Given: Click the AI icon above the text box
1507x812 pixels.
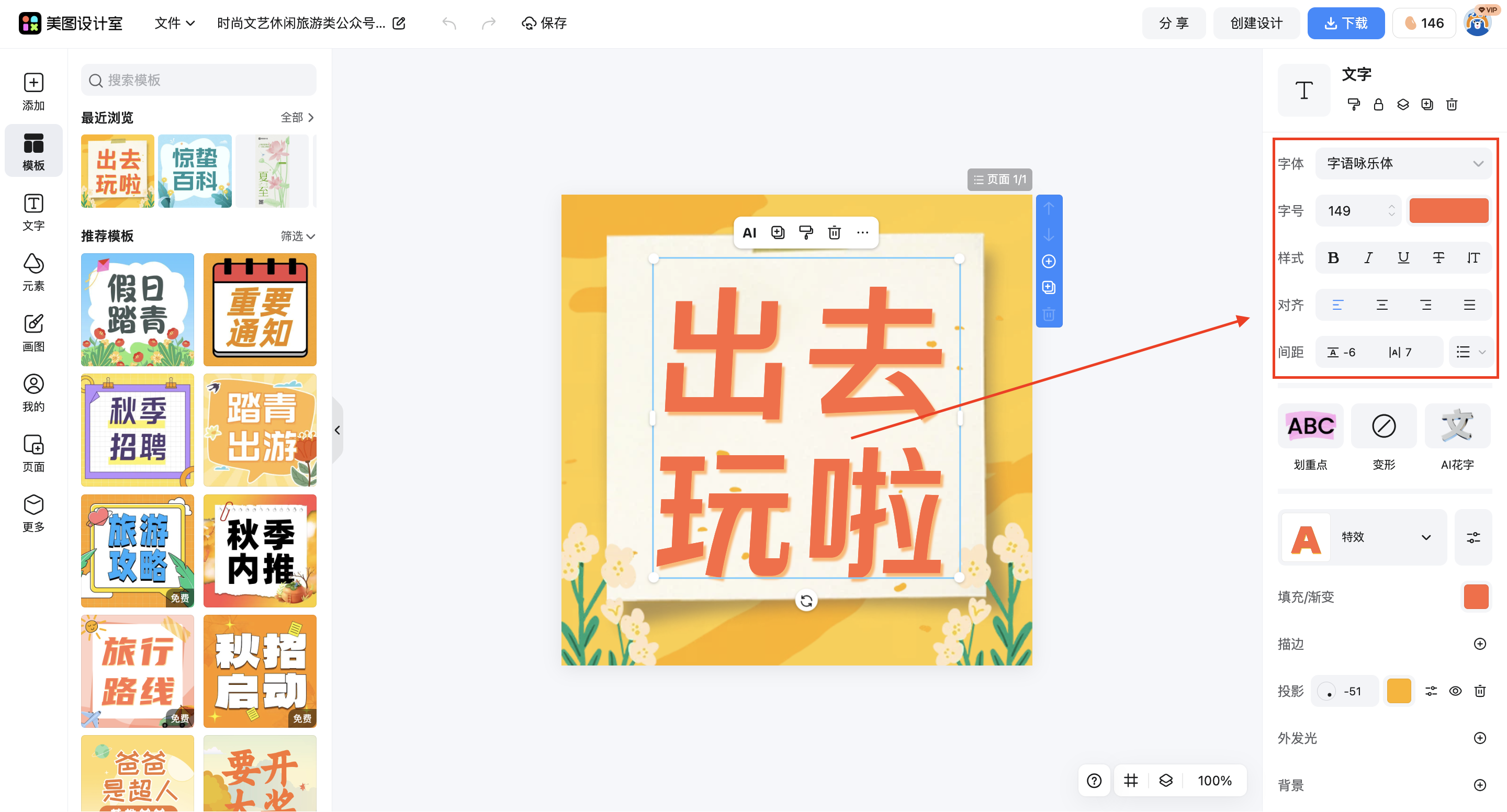Looking at the screenshot, I should pyautogui.click(x=749, y=232).
